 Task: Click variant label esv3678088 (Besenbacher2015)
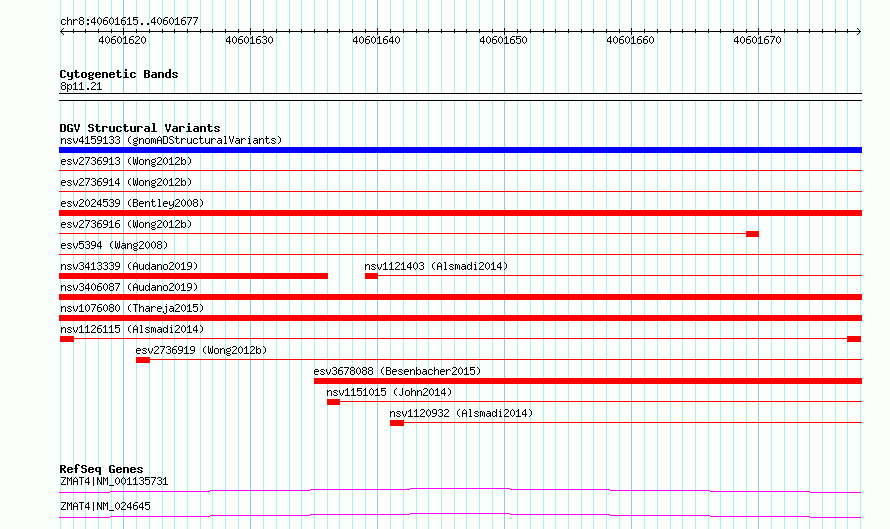pyautogui.click(x=397, y=371)
